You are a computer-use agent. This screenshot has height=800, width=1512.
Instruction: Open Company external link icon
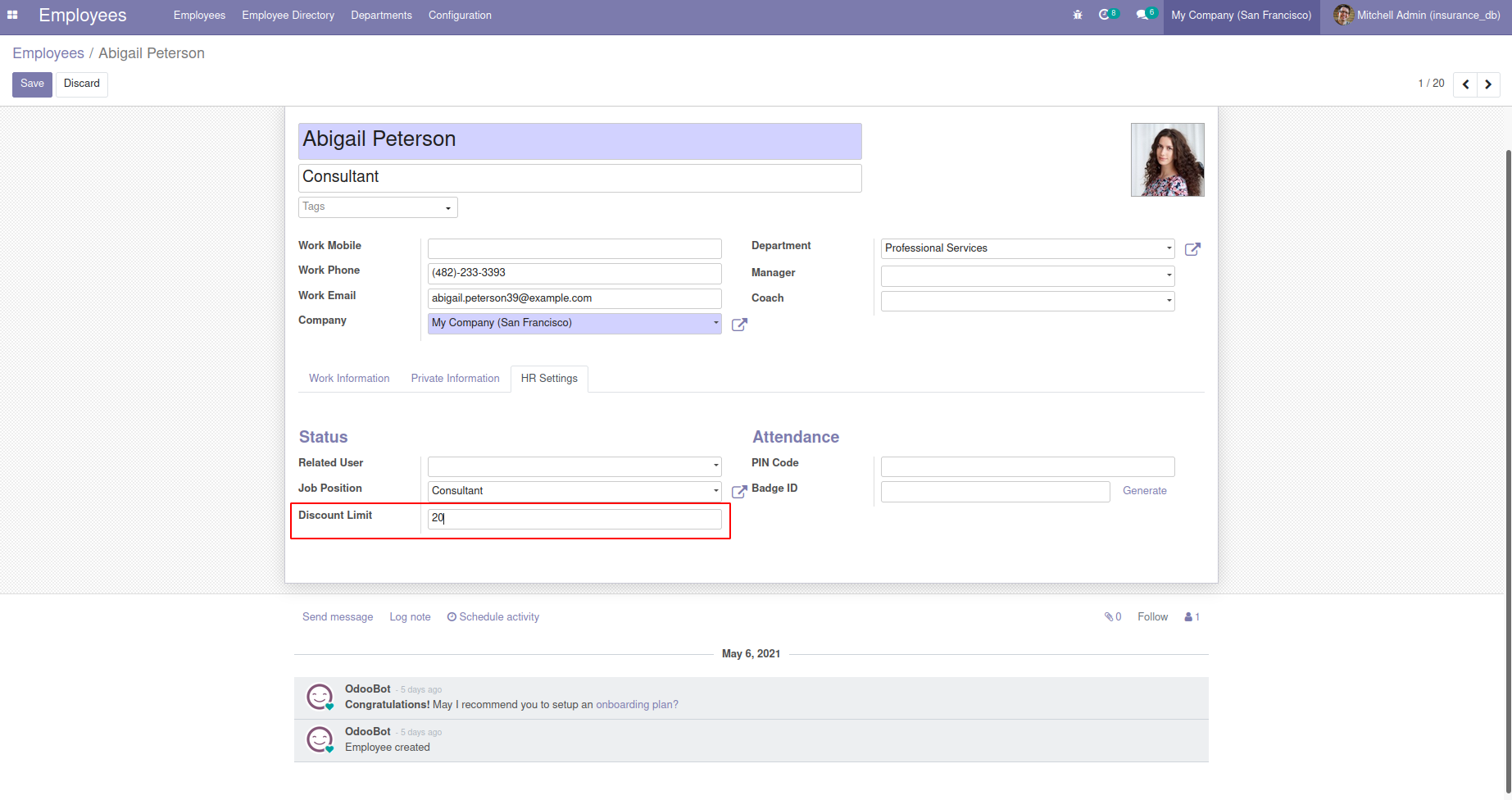click(739, 325)
